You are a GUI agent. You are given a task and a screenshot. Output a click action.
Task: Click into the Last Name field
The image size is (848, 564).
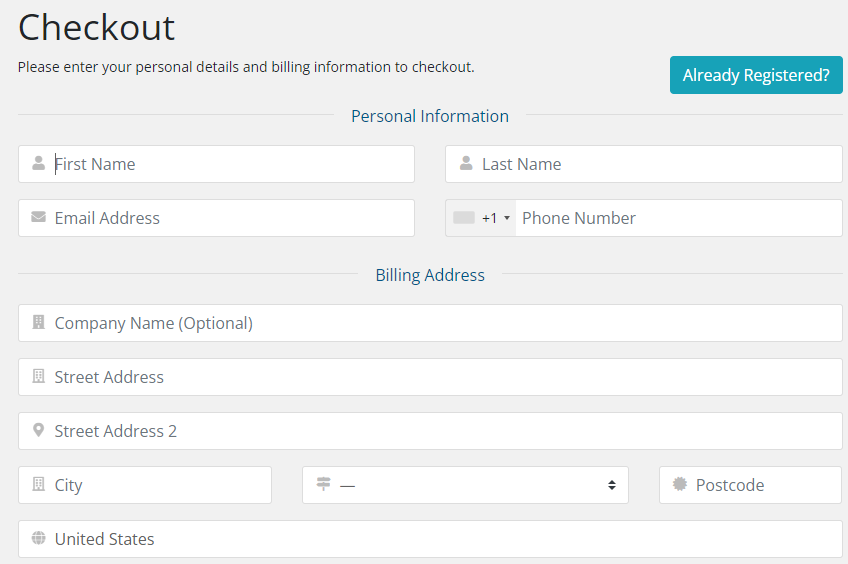pyautogui.click(x=655, y=164)
